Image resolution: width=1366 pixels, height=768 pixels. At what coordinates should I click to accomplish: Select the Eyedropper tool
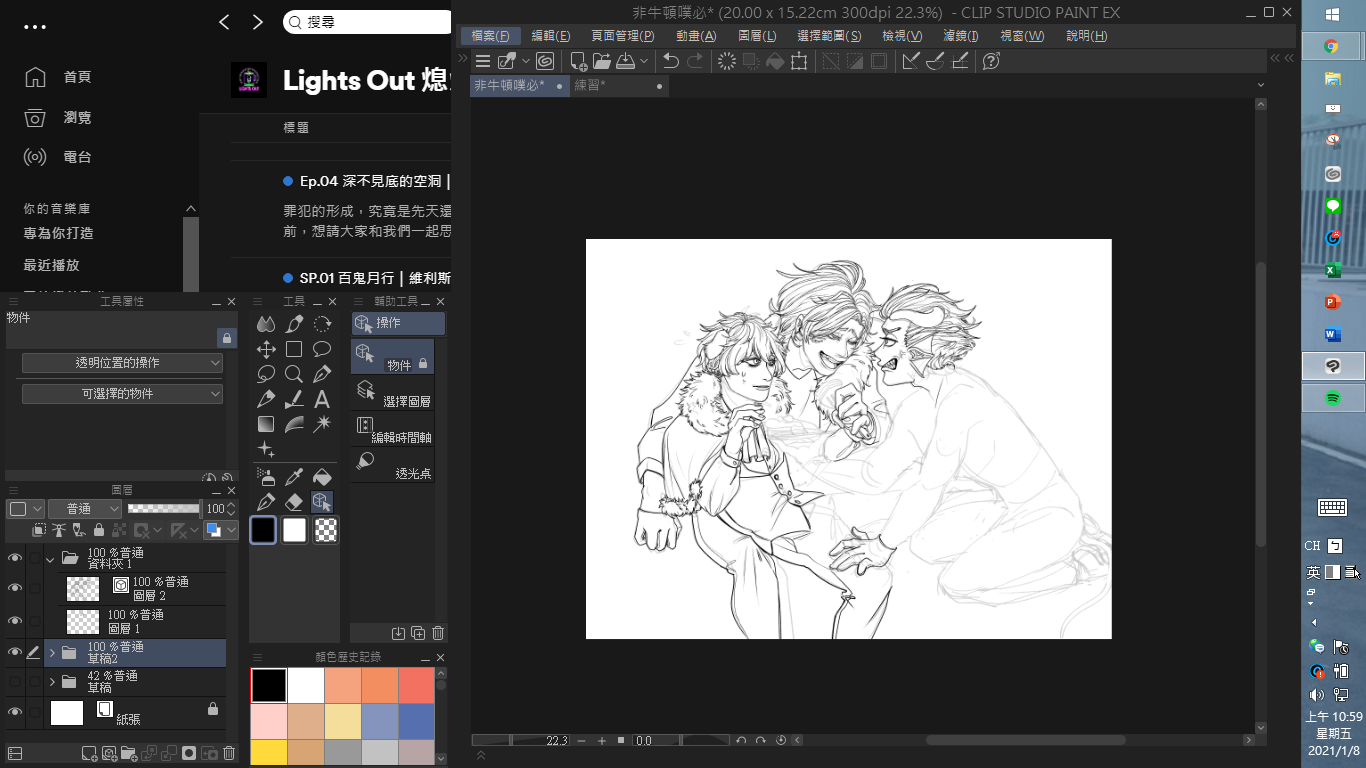[x=294, y=477]
